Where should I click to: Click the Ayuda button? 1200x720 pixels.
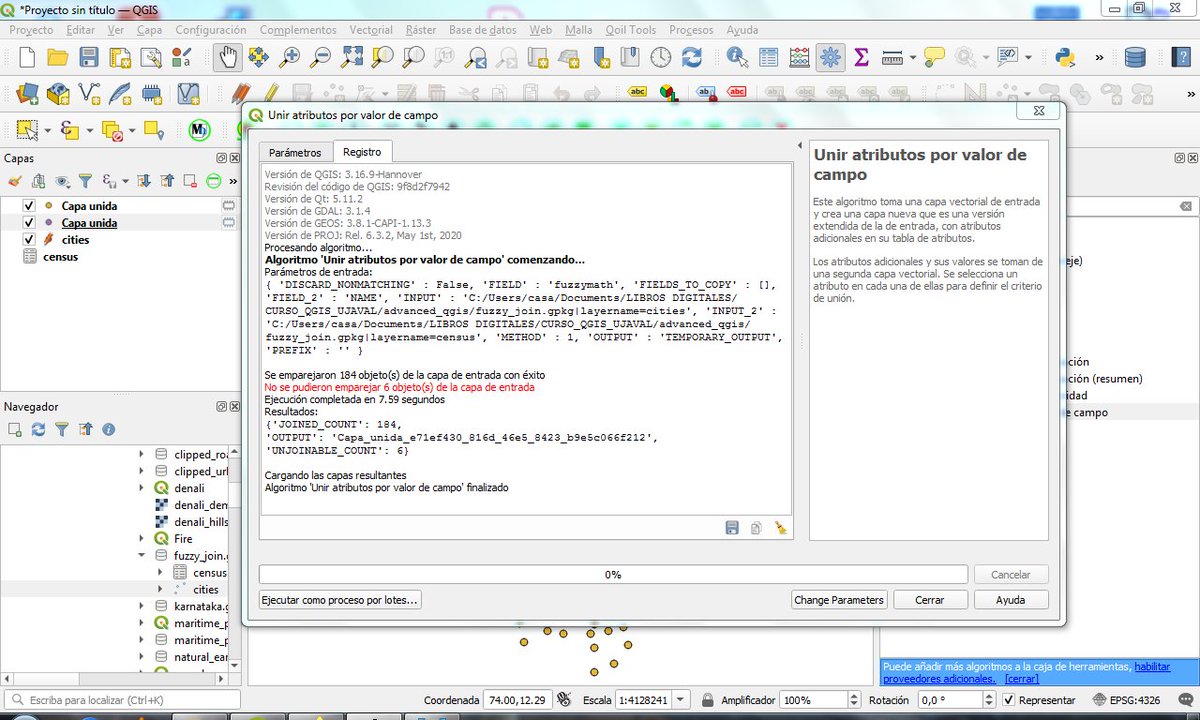click(x=1010, y=600)
